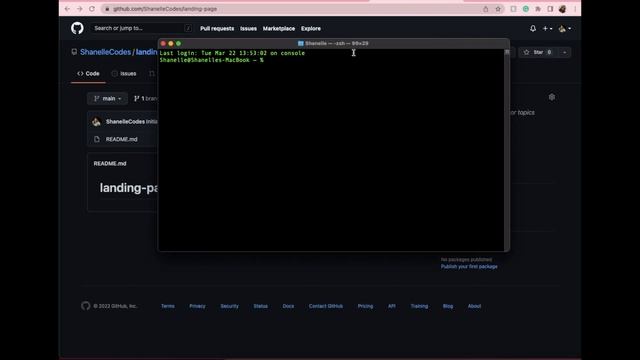
Task: Open the Pricing footer link
Action: tap(365, 306)
